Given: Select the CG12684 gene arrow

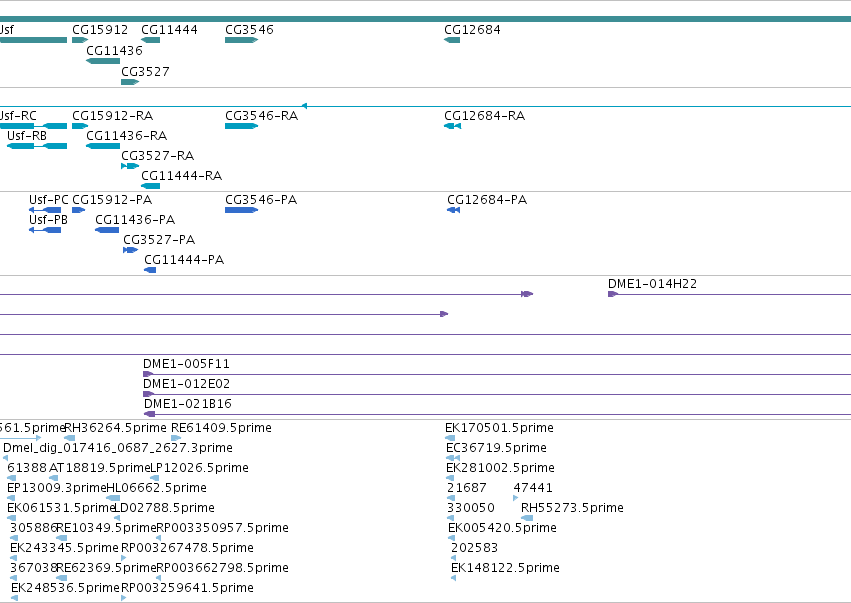Looking at the screenshot, I should click(452, 40).
